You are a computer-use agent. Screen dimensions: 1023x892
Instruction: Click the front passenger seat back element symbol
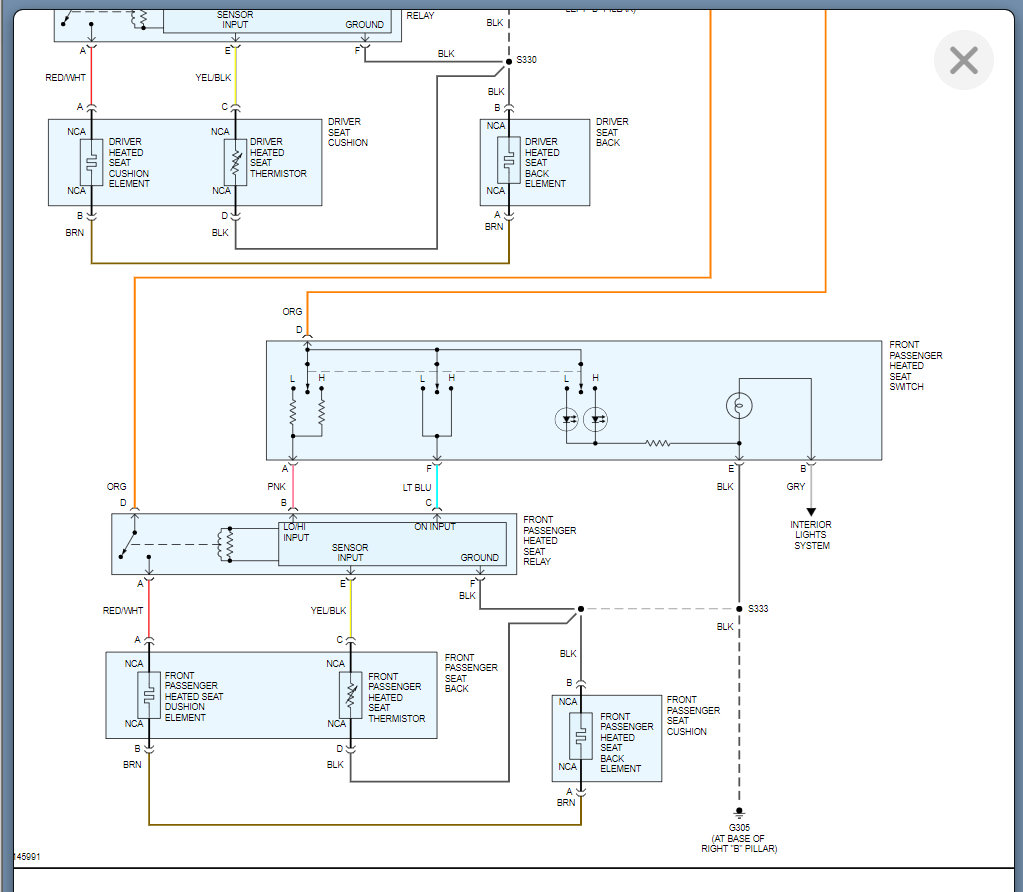(x=581, y=737)
